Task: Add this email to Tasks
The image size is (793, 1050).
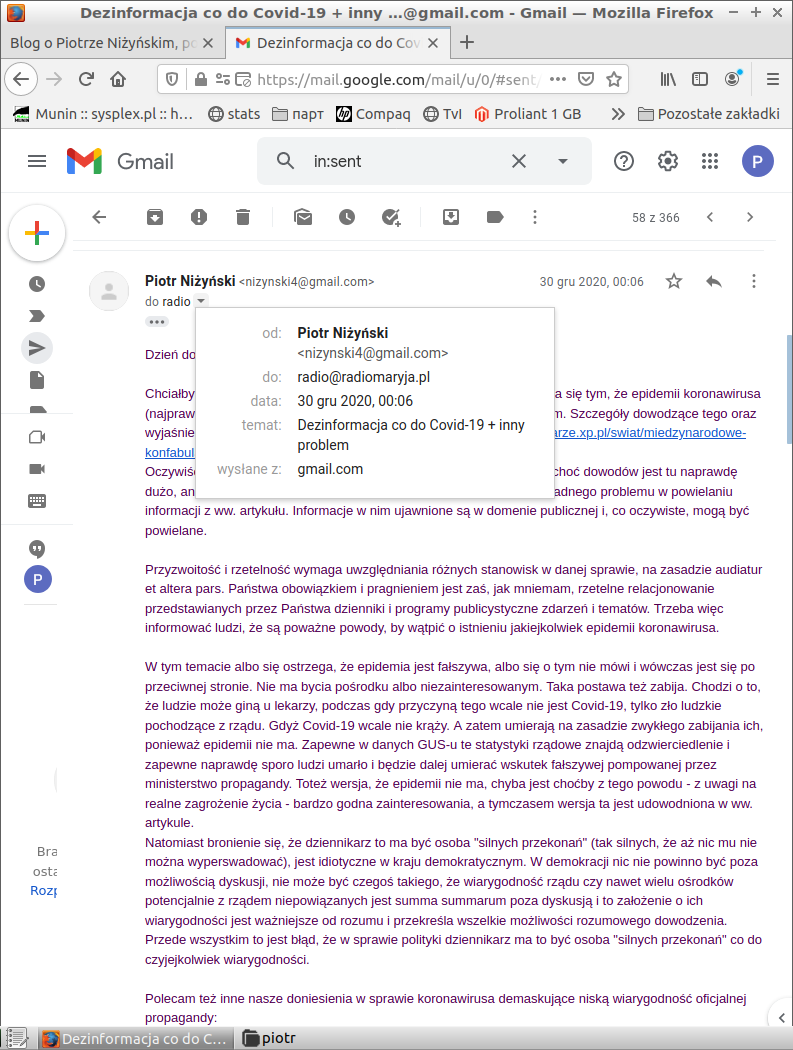Action: tap(391, 217)
